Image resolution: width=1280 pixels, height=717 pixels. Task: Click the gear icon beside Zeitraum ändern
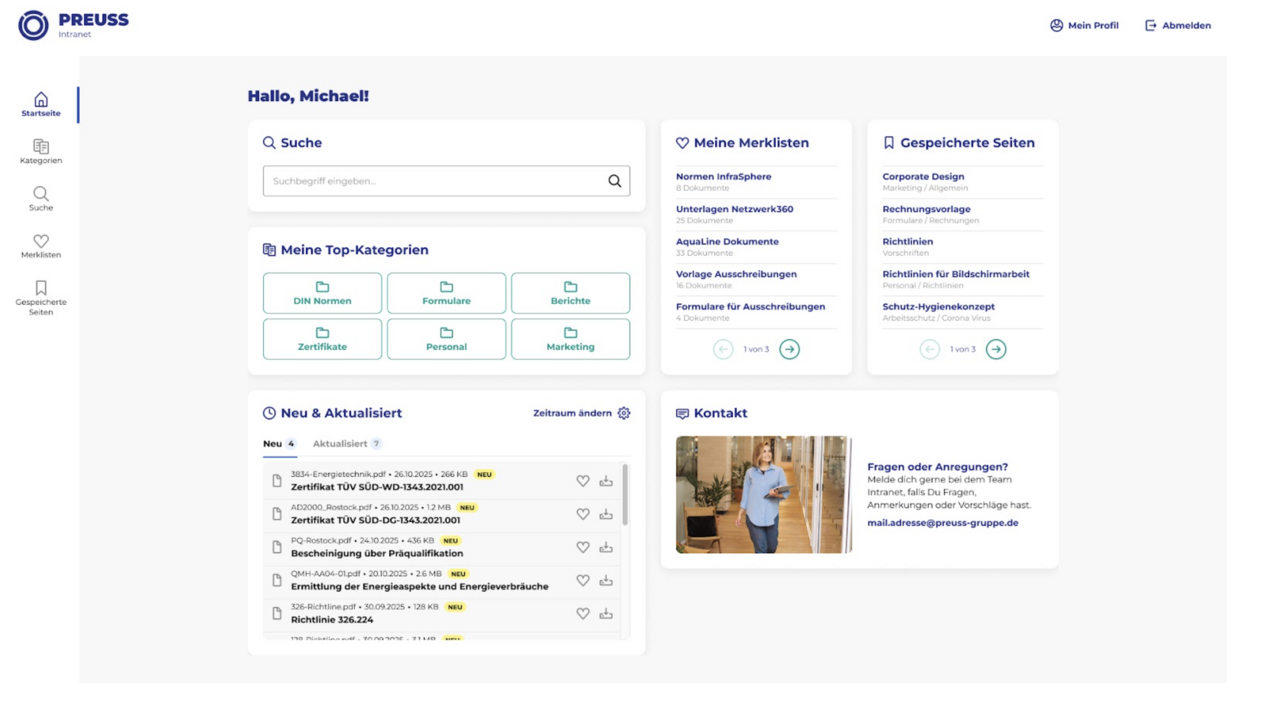[x=624, y=413]
